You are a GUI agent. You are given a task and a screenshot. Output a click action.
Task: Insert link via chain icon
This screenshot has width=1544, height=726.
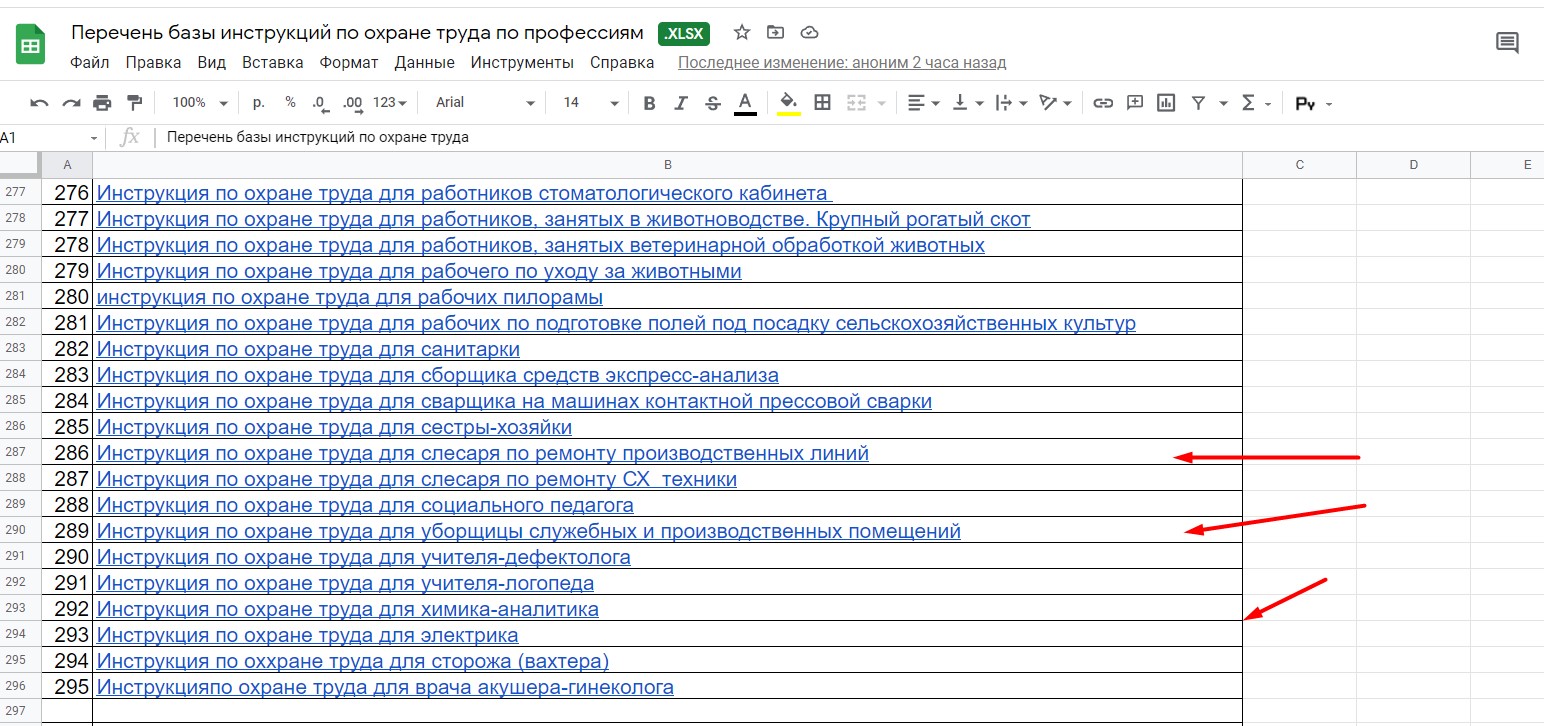point(1103,103)
